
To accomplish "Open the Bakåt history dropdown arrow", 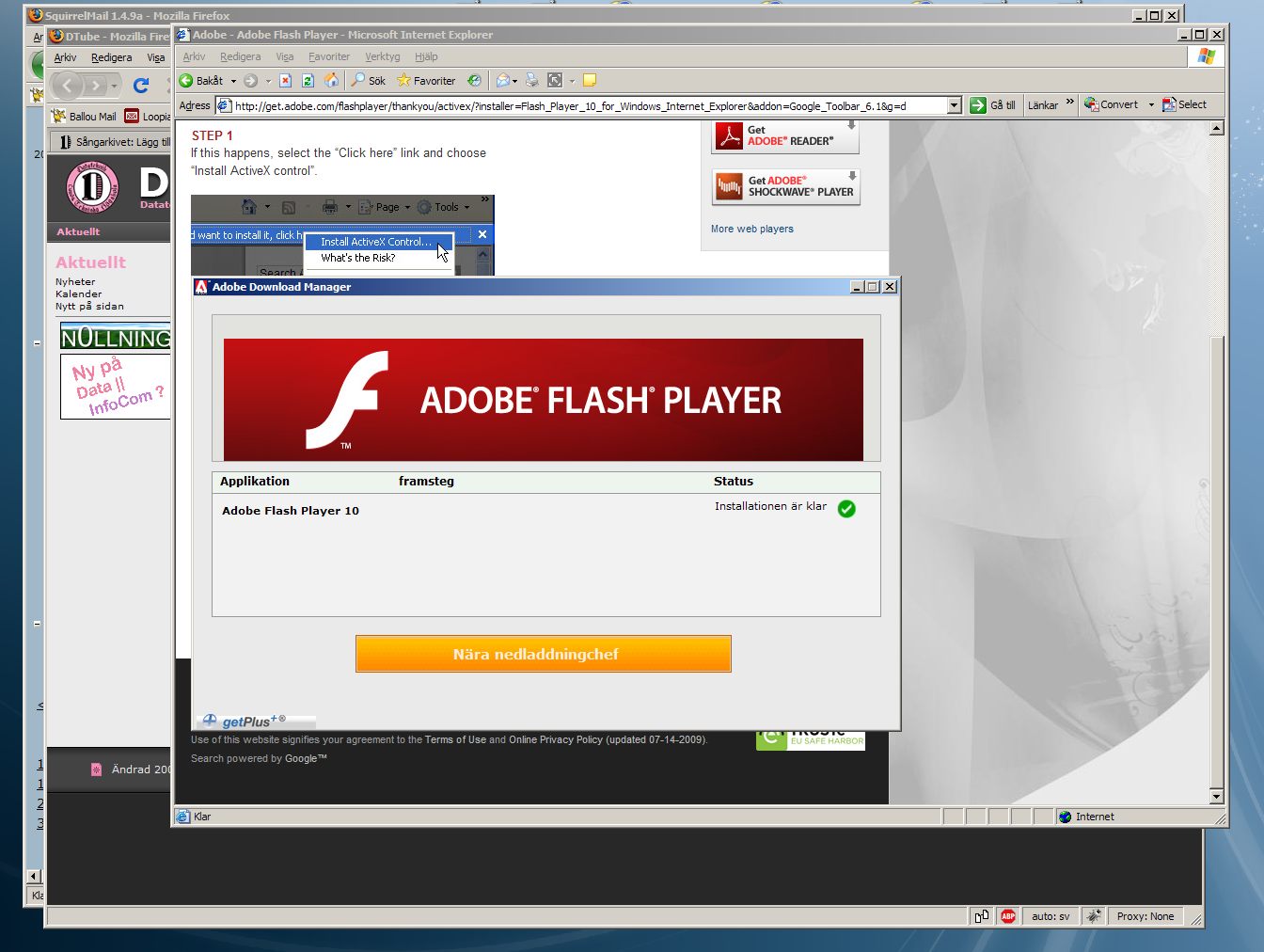I will (233, 81).
